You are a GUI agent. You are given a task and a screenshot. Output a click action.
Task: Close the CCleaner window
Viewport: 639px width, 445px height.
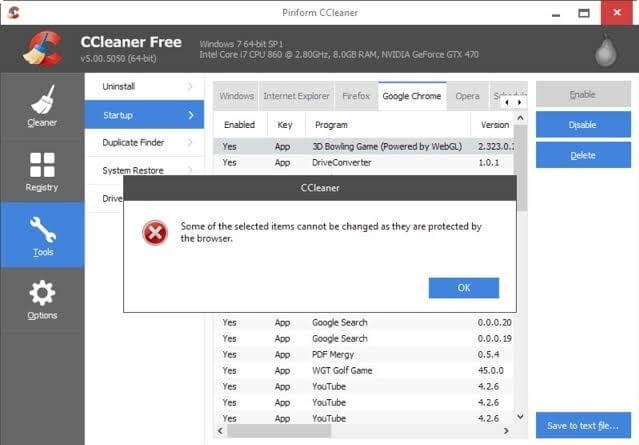(617, 13)
